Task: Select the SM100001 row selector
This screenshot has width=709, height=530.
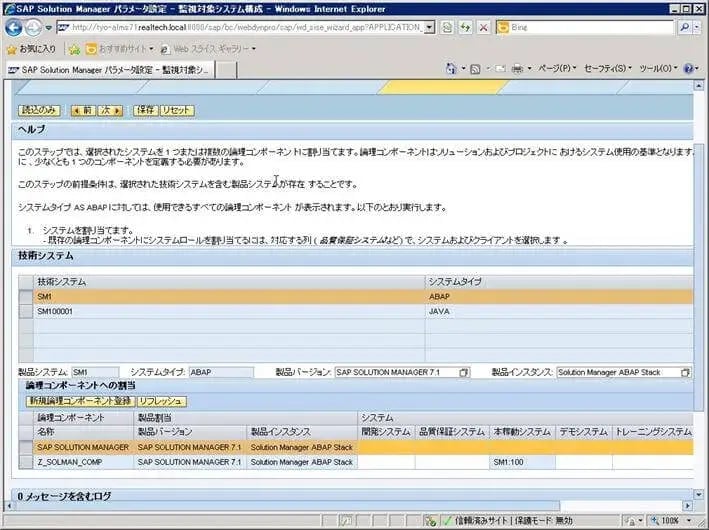Action: [x=26, y=312]
